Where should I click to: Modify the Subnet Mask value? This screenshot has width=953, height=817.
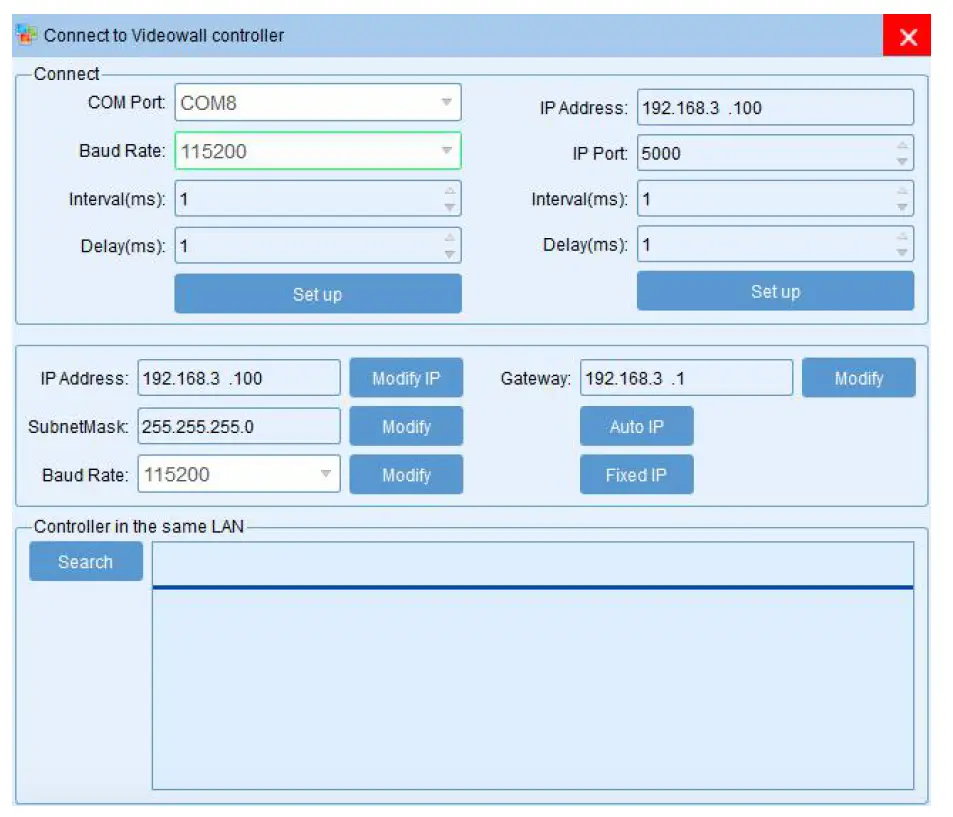coord(406,426)
